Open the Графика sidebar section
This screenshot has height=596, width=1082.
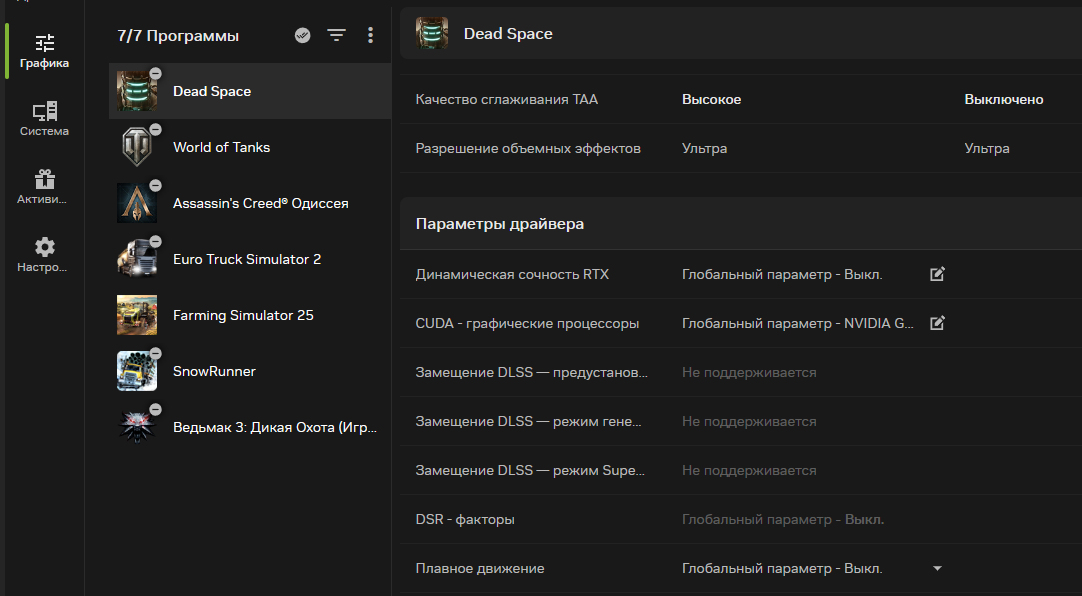[x=44, y=51]
